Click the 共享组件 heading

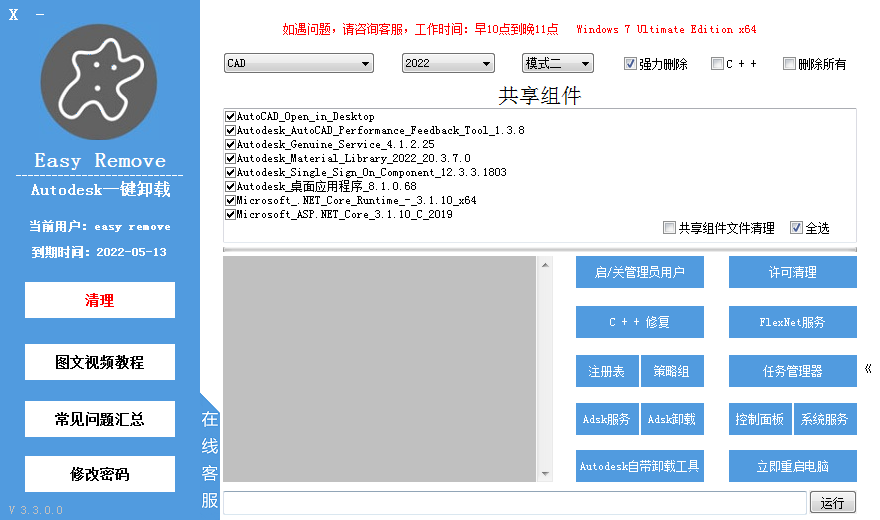539,96
